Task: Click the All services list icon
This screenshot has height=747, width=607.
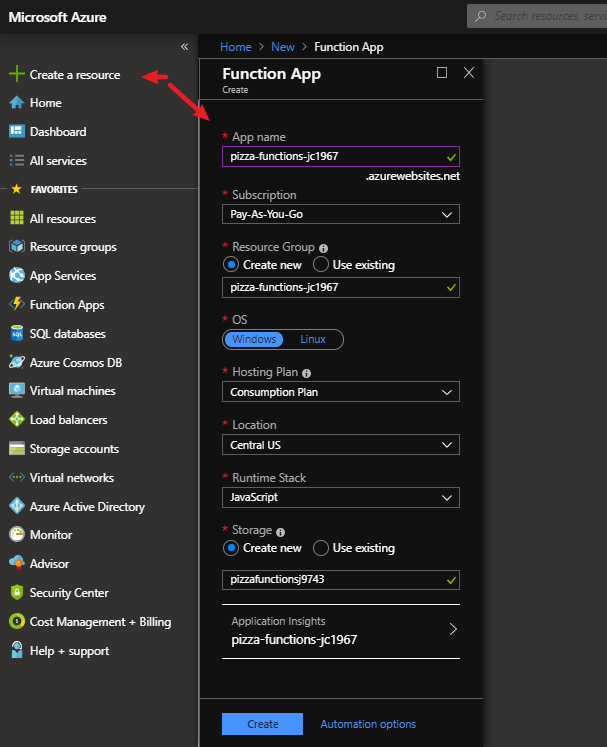Action: point(17,161)
